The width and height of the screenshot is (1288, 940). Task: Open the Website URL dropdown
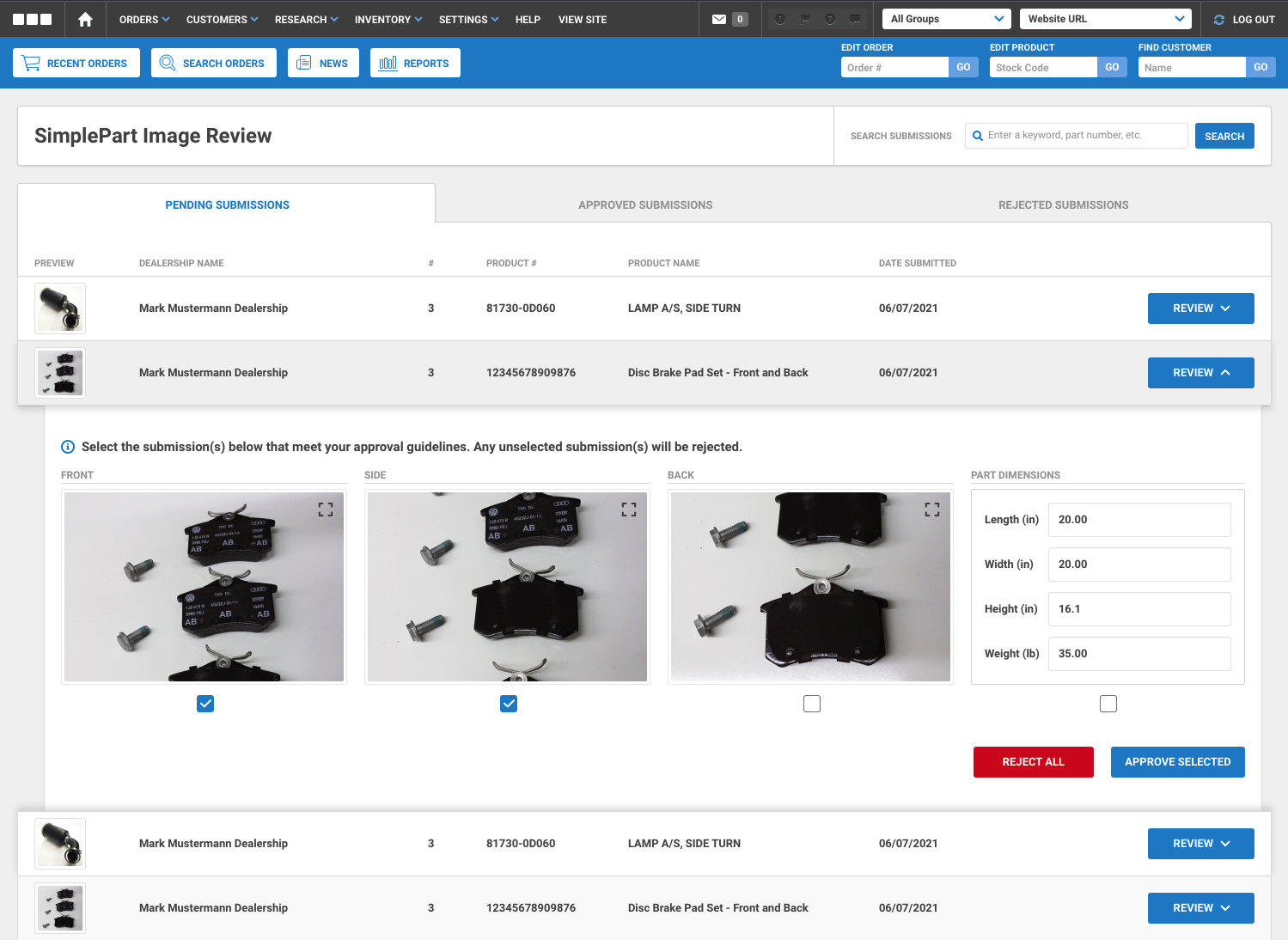coord(1106,19)
